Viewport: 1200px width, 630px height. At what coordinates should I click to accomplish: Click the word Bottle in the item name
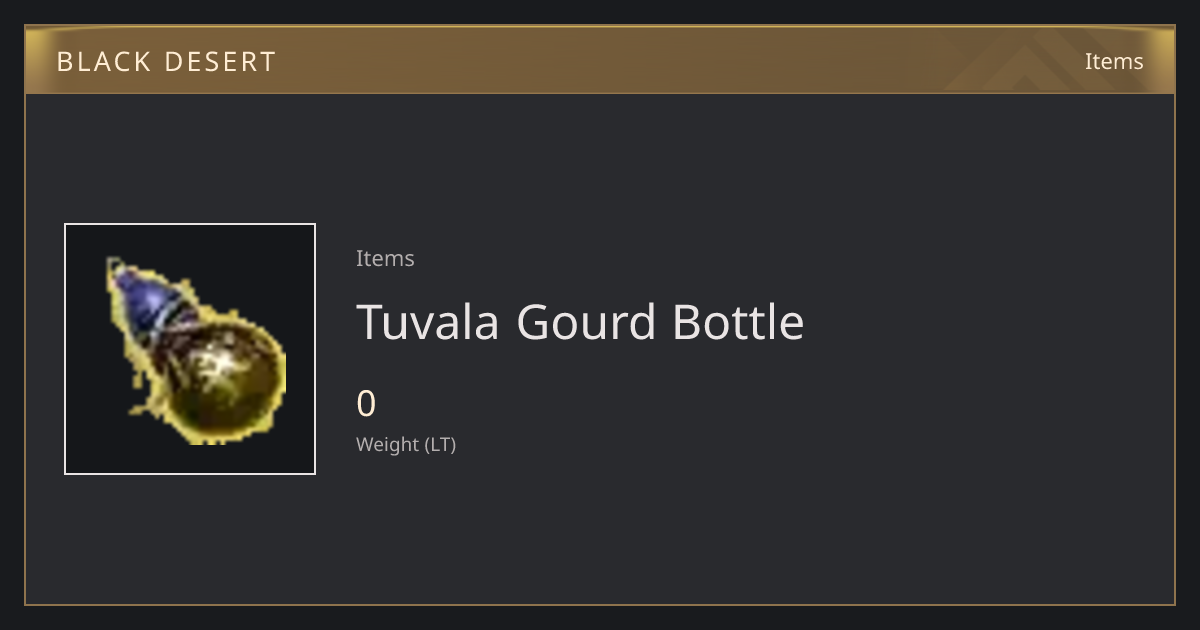point(738,322)
